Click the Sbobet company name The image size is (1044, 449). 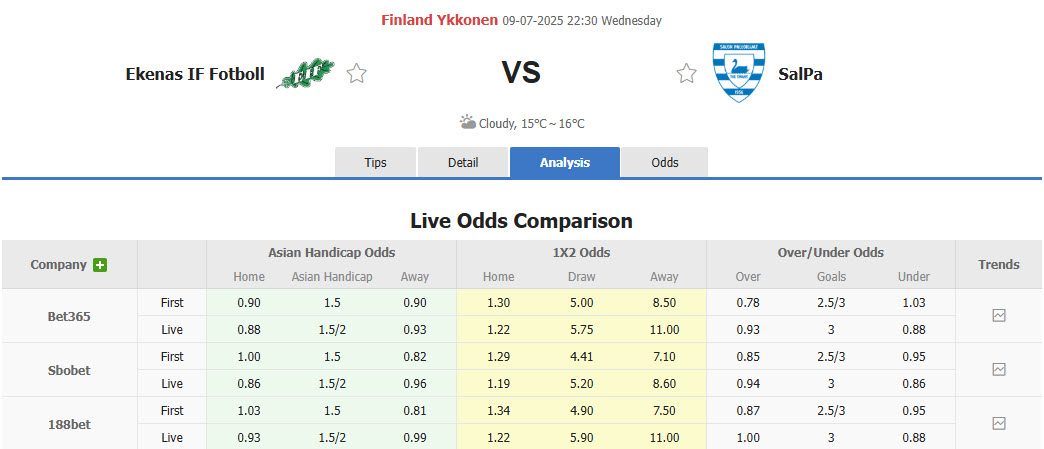tap(69, 370)
